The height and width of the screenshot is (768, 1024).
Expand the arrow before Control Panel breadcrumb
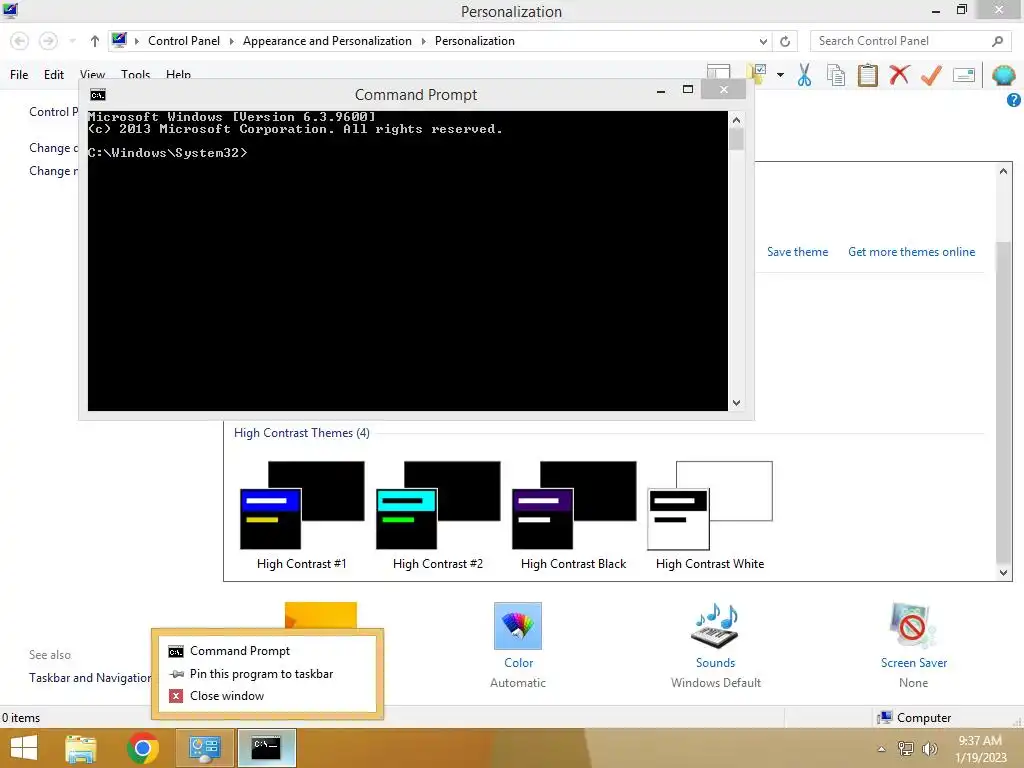(136, 41)
